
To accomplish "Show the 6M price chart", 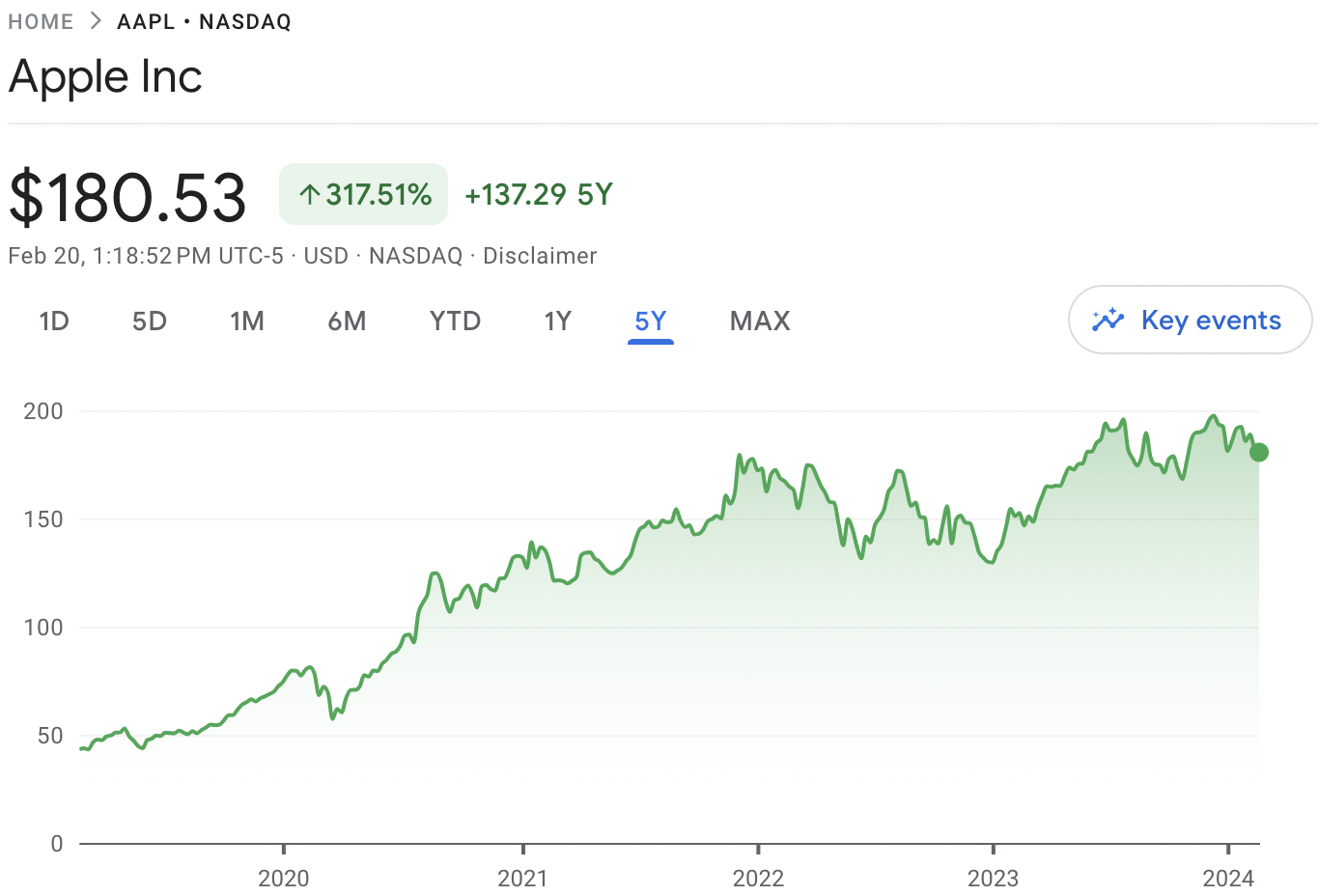I will tap(347, 321).
